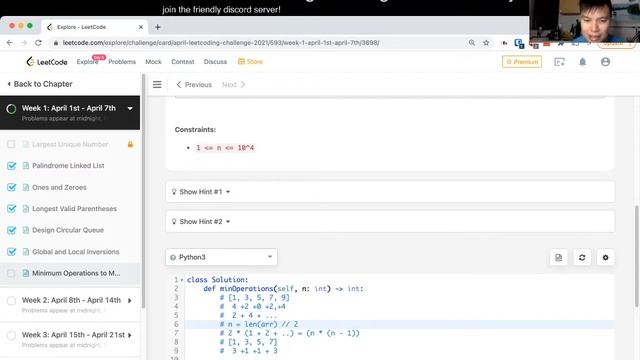Click the LeetCode logo
Viewport: 640px width, 360px height.
point(47,62)
